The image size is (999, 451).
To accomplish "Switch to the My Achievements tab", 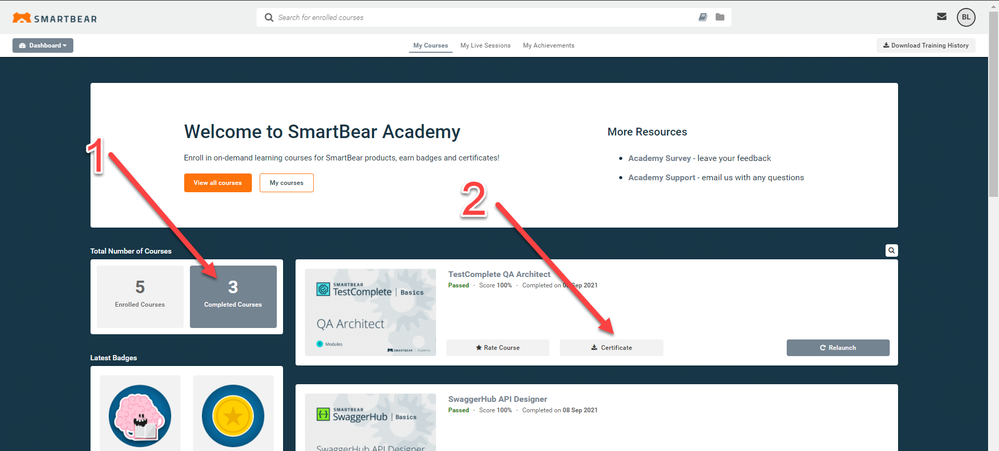I will coord(549,45).
